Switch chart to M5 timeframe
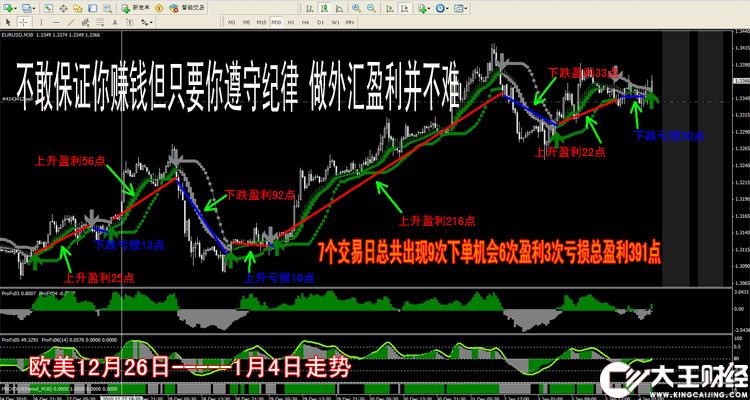 [x=247, y=22]
